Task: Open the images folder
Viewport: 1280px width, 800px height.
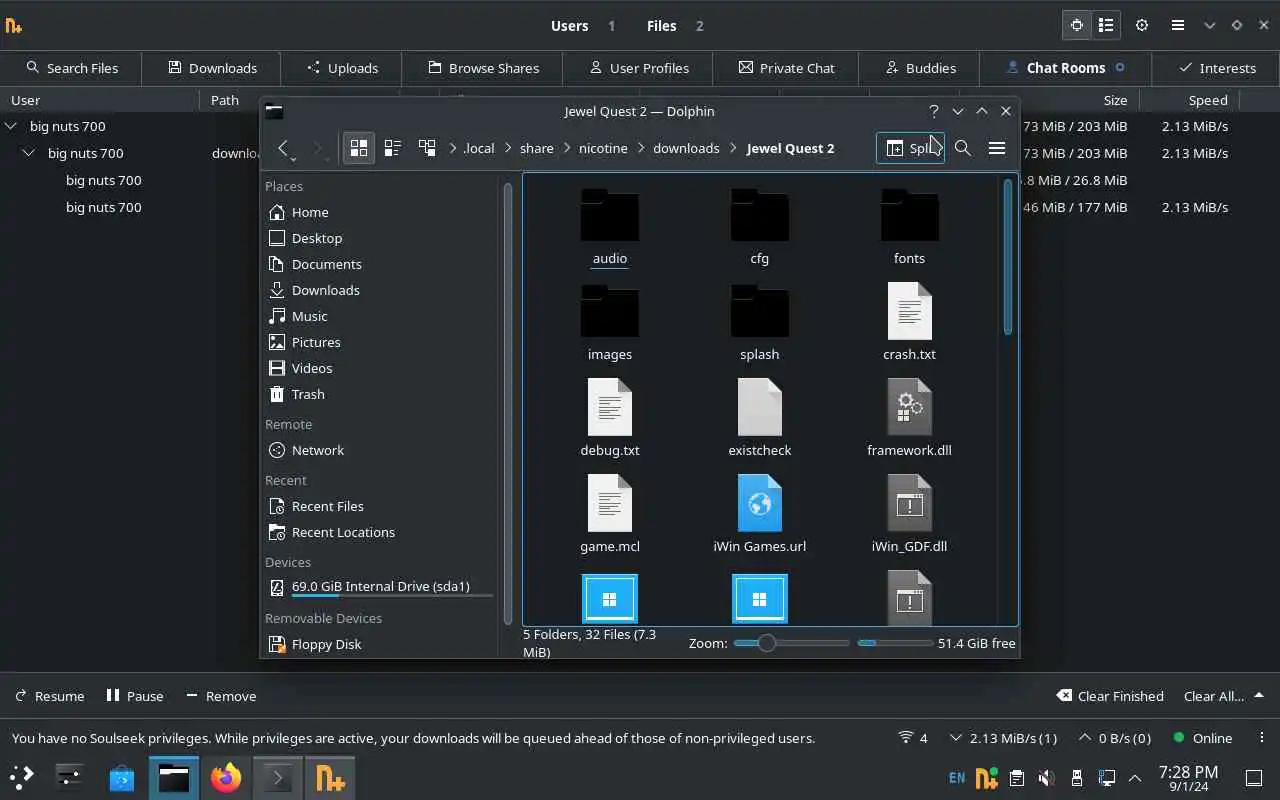Action: tap(610, 324)
